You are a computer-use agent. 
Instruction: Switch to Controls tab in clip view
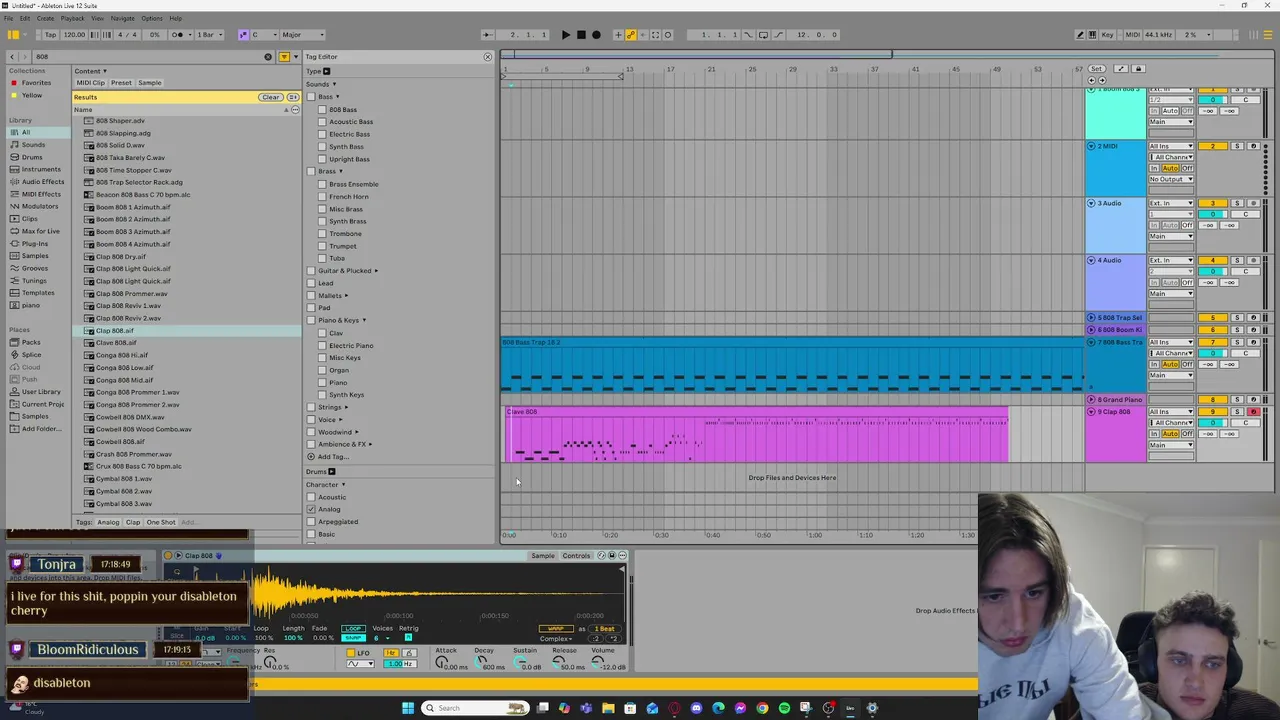pyautogui.click(x=576, y=556)
